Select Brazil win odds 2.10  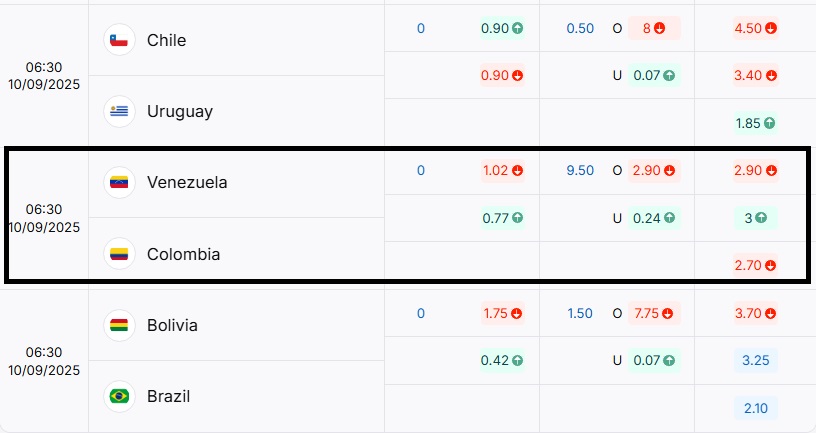pos(755,408)
